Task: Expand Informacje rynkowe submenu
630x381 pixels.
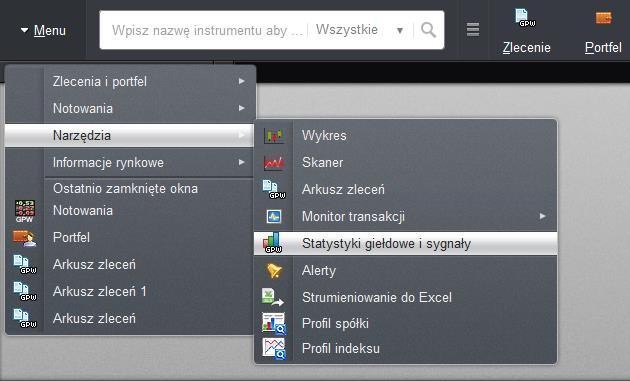Action: point(130,162)
